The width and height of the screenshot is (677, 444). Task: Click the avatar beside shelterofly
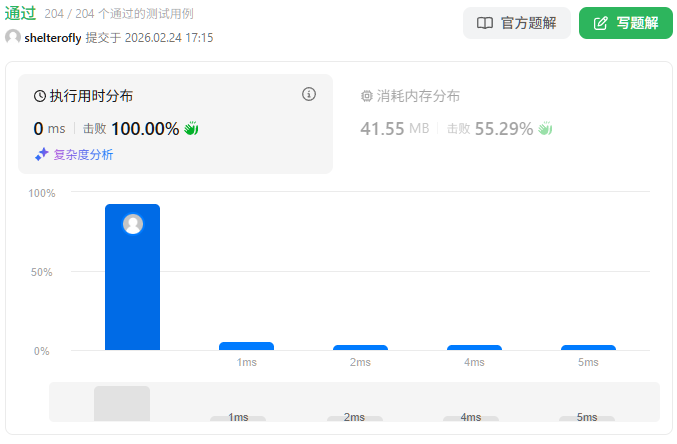(13, 37)
